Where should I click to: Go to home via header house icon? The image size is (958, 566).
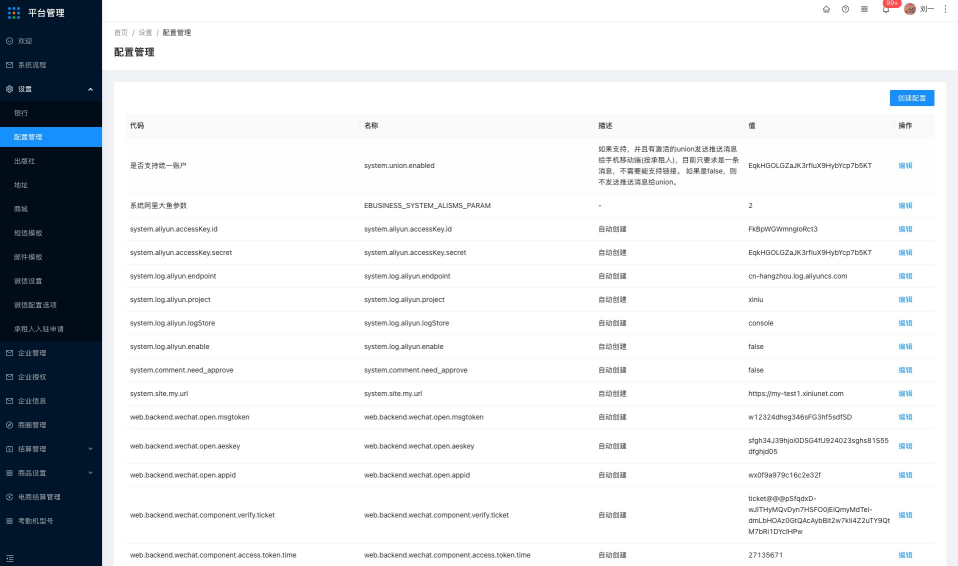point(826,9)
